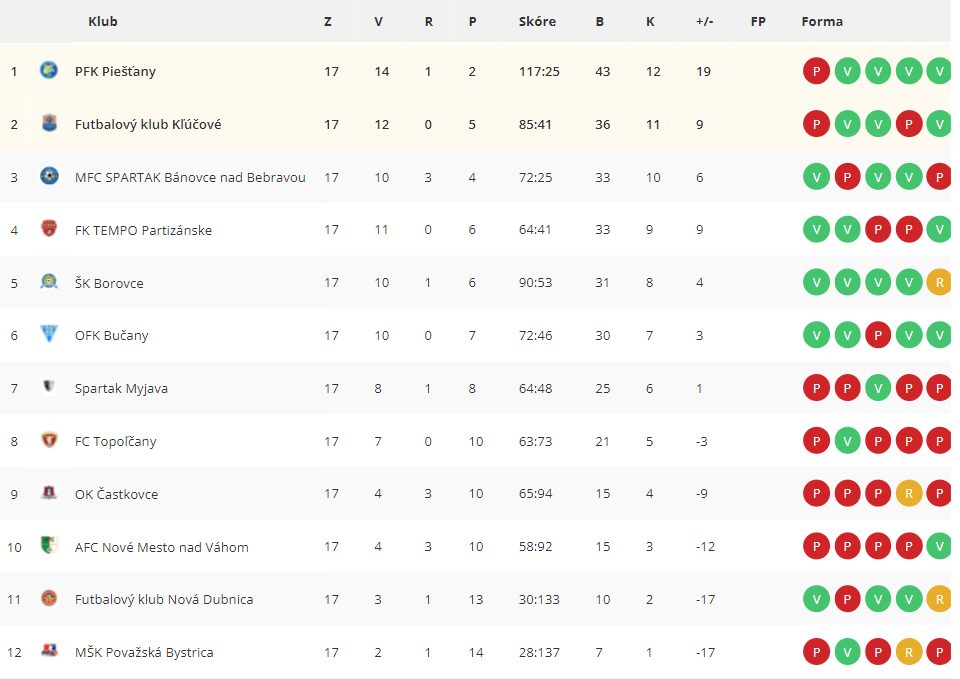Viewport: 960px width, 679px height.
Task: Click the OFK Bučany blue pennant crest
Action: [x=49, y=334]
